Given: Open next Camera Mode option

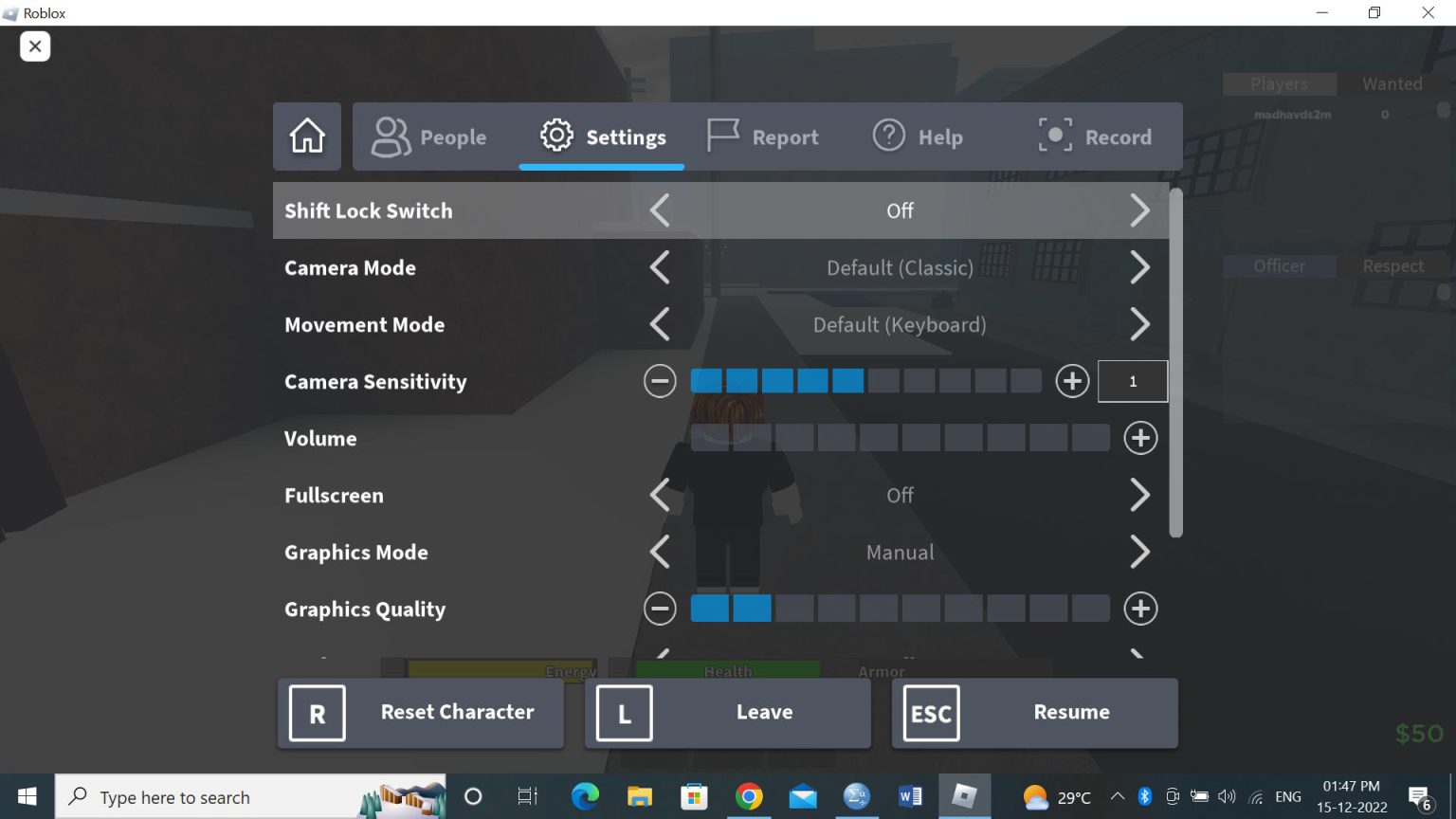Looking at the screenshot, I should [x=1140, y=267].
